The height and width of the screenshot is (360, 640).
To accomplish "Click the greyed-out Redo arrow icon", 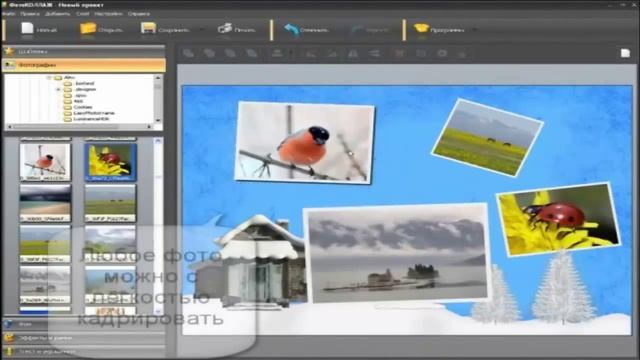I will click(x=357, y=30).
